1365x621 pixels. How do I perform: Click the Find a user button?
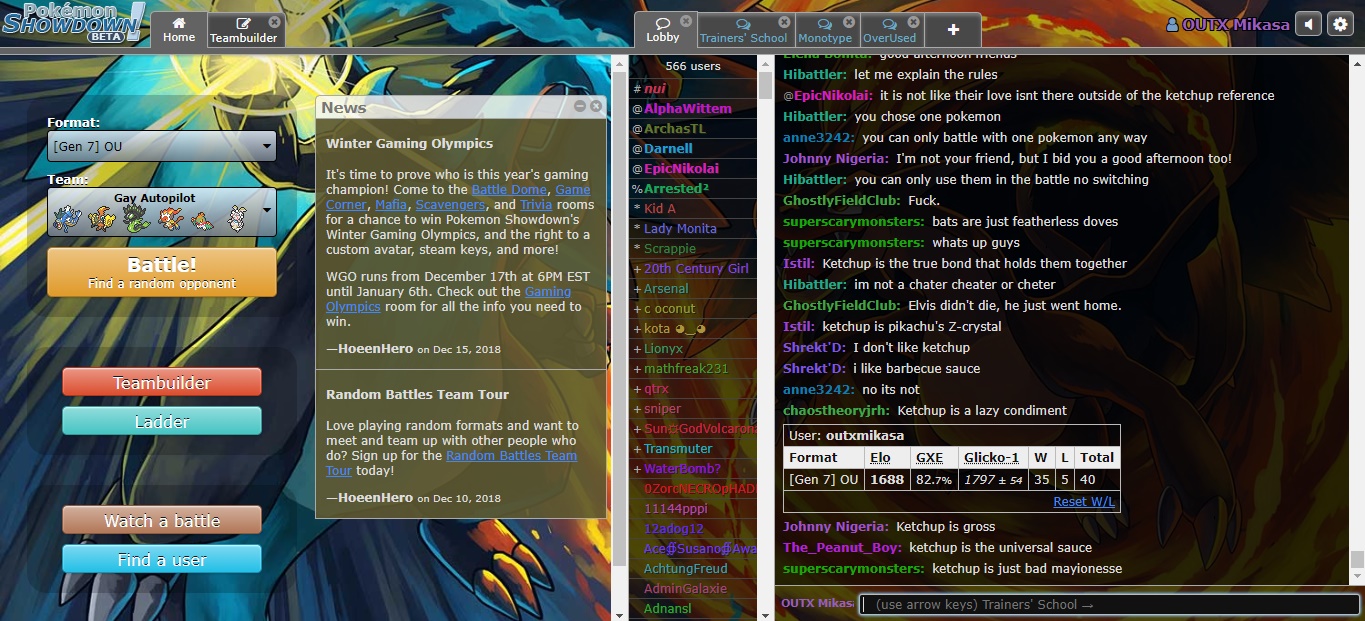point(162,559)
